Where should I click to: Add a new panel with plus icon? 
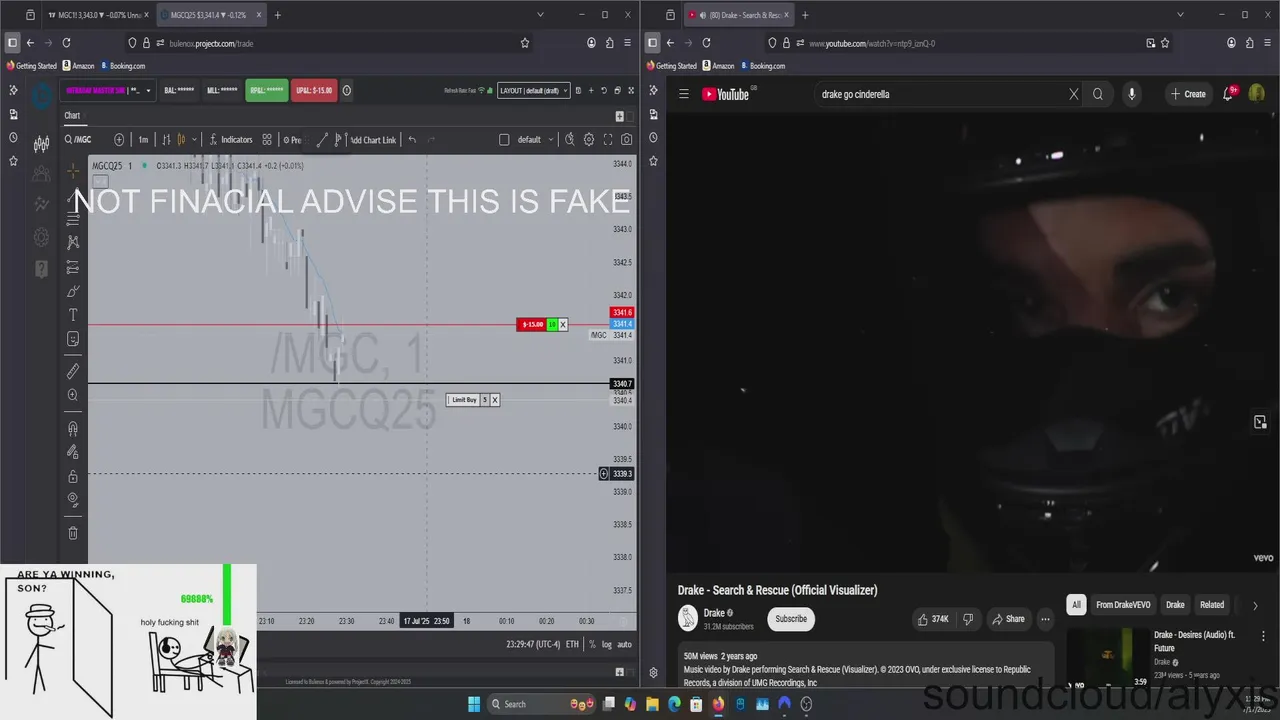(x=619, y=116)
